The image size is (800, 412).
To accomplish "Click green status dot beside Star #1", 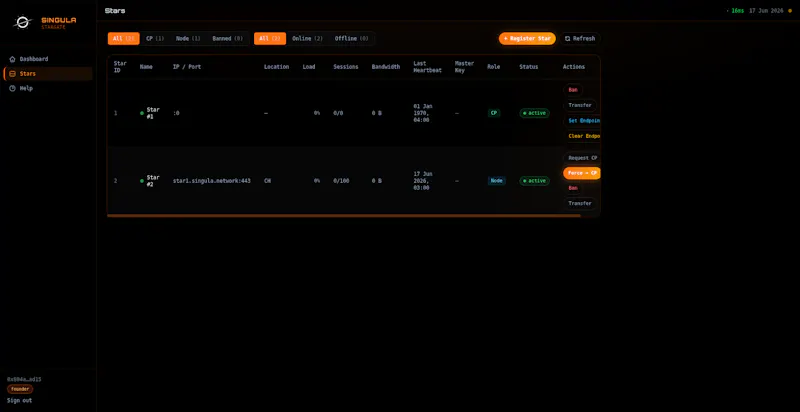I will coord(142,113).
